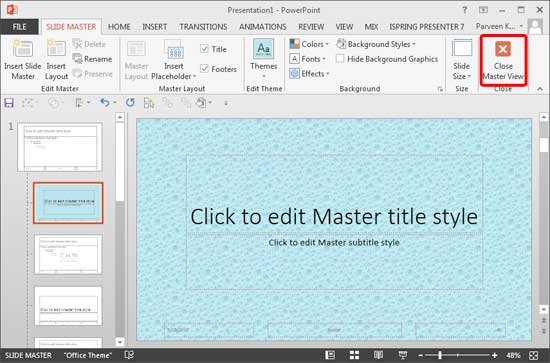Click thumbnail pane scroll down arrow
This screenshot has width=550, height=363.
tap(120, 342)
